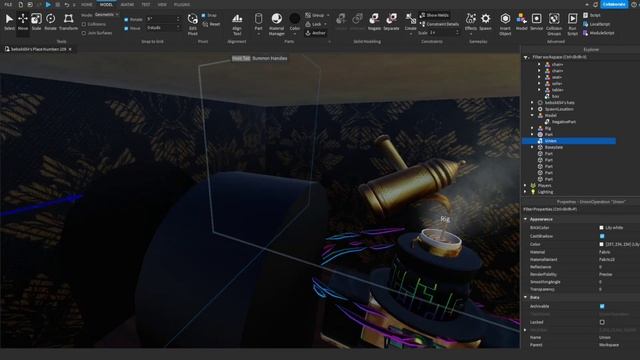Image resolution: width=640 pixels, height=360 pixels.
Task: Click the Filter Properties search field
Action: pyautogui.click(x=580, y=209)
